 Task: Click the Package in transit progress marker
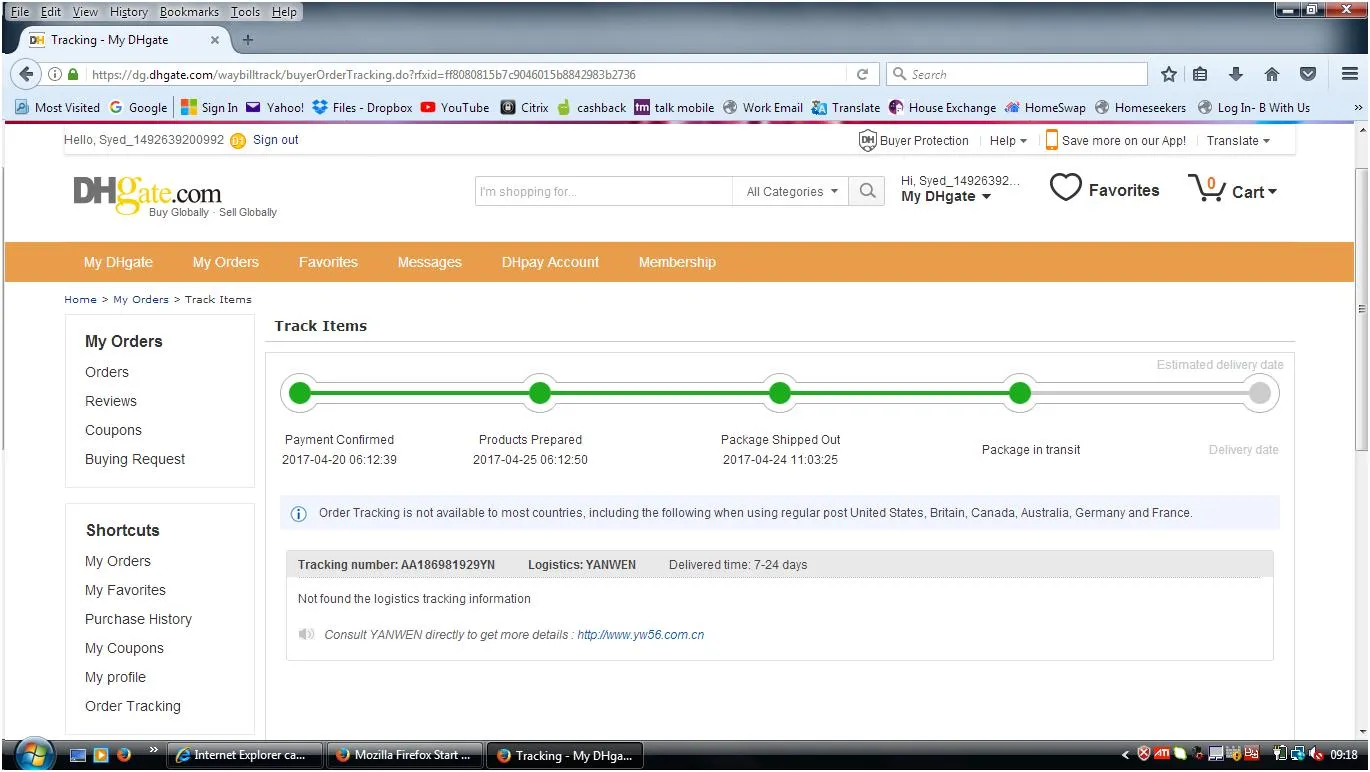click(1019, 393)
